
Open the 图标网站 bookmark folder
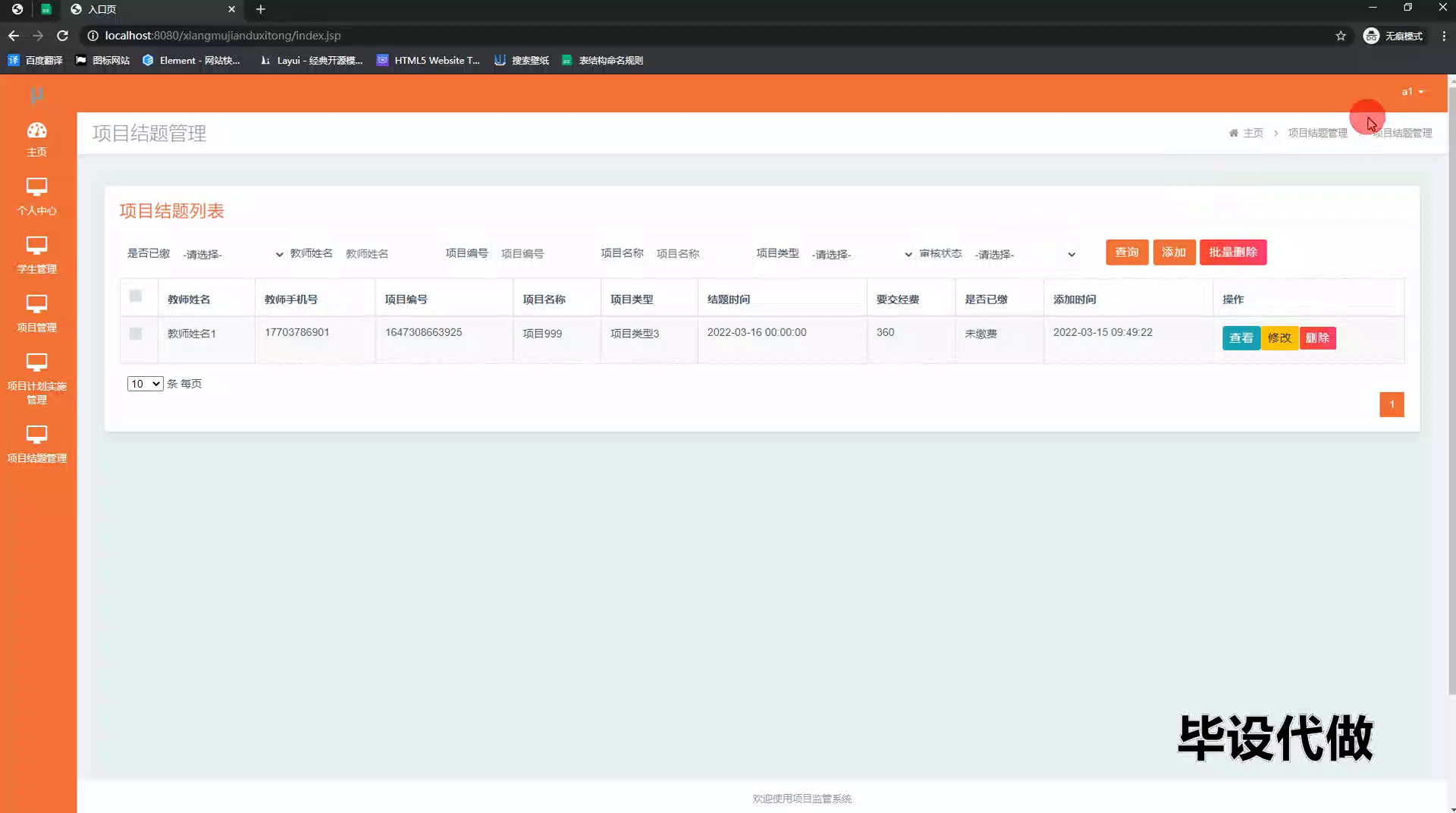[102, 60]
